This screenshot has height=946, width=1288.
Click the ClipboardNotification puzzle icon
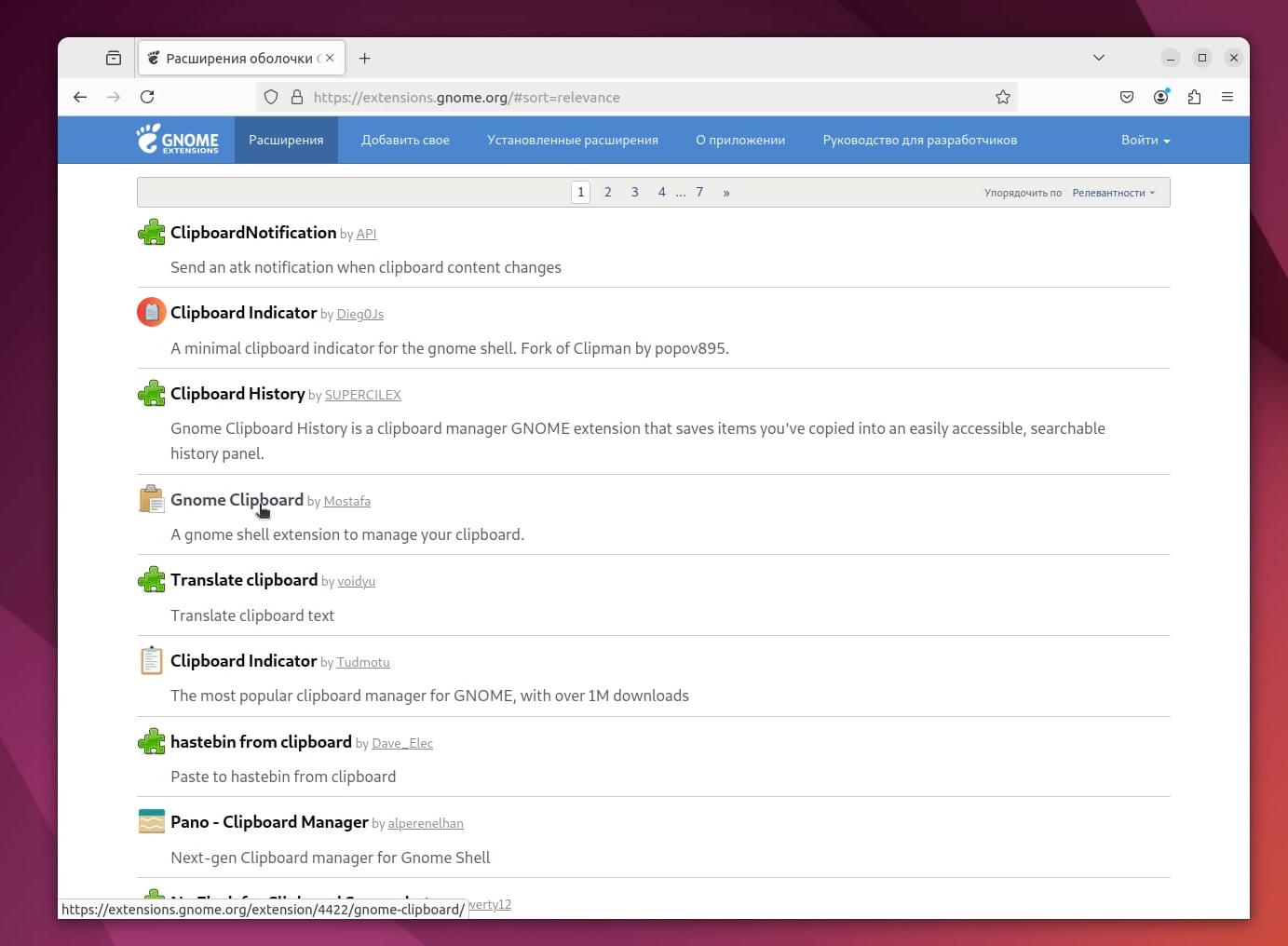pyautogui.click(x=152, y=232)
